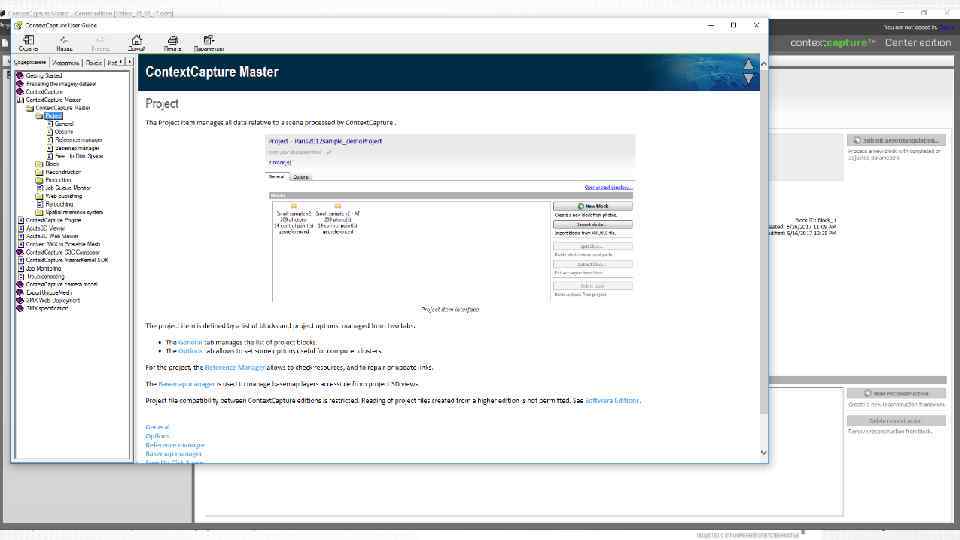This screenshot has width=960, height=540.
Task: Collapse the open ContextCapture Master book
Action: pyautogui.click(x=20, y=100)
